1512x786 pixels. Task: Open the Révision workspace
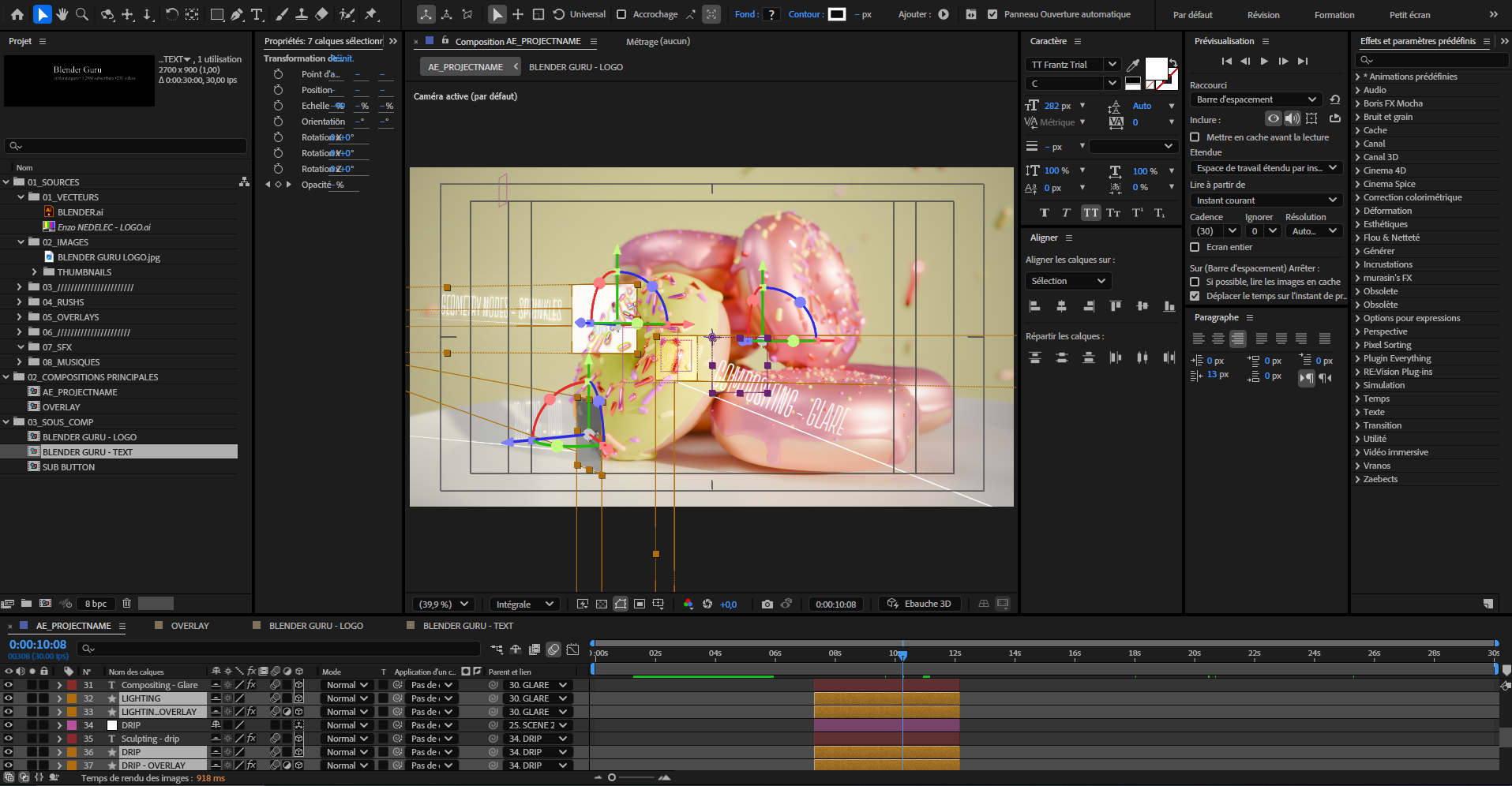[1263, 14]
